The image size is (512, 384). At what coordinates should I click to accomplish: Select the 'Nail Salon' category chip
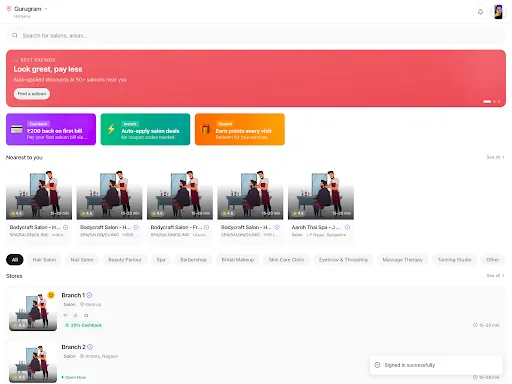pyautogui.click(x=82, y=260)
